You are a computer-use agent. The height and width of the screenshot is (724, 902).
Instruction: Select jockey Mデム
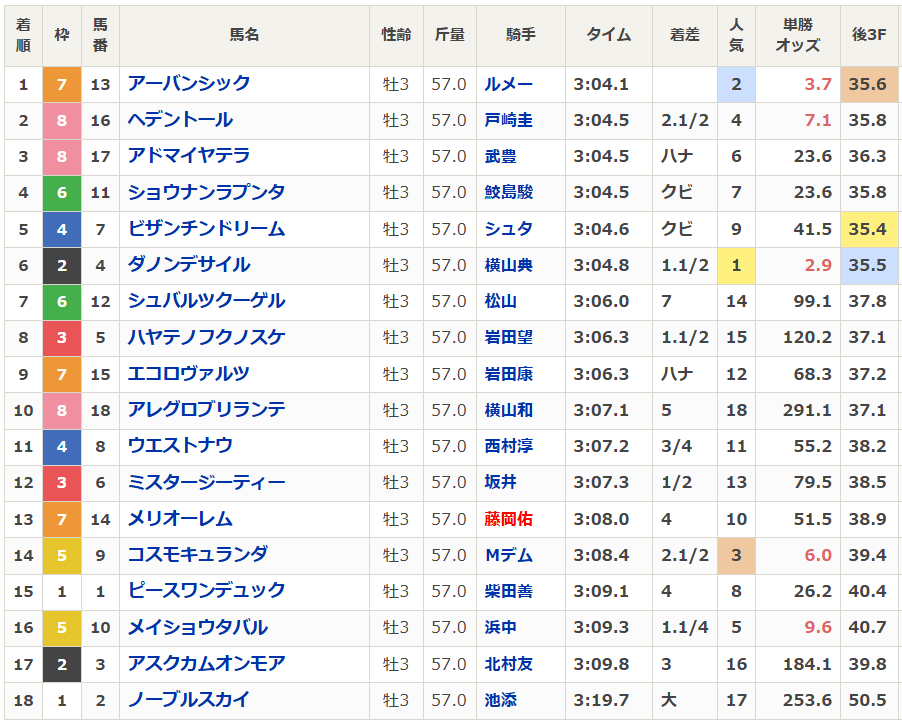(508, 555)
